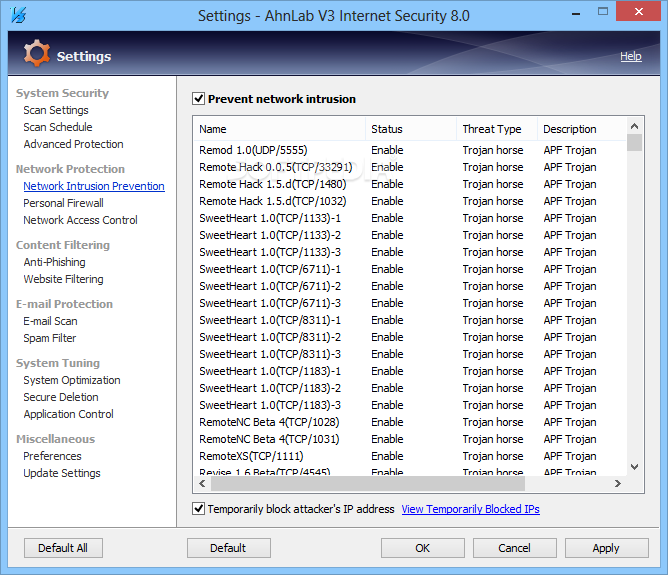Open Scan Settings page

tap(56, 110)
